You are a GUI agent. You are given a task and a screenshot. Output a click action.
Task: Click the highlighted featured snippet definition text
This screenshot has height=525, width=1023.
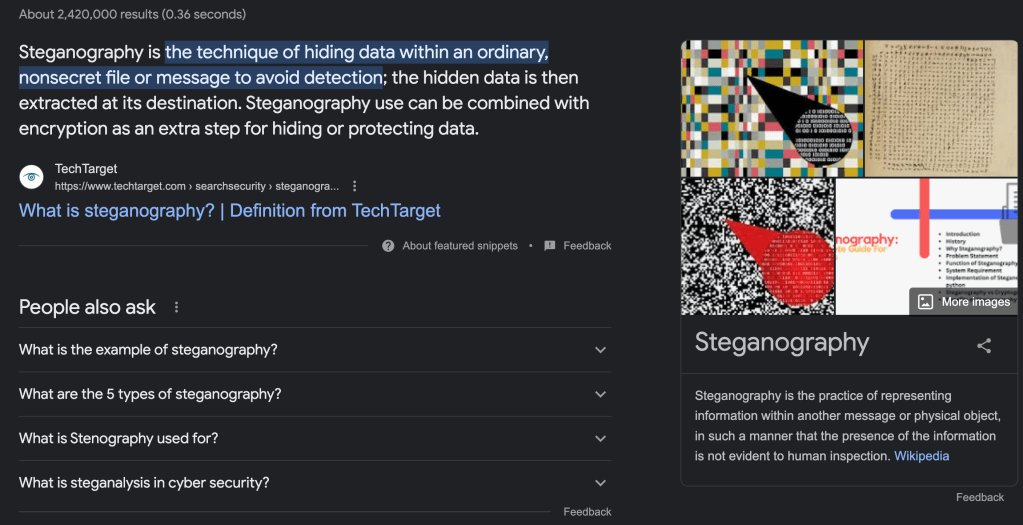tap(284, 65)
